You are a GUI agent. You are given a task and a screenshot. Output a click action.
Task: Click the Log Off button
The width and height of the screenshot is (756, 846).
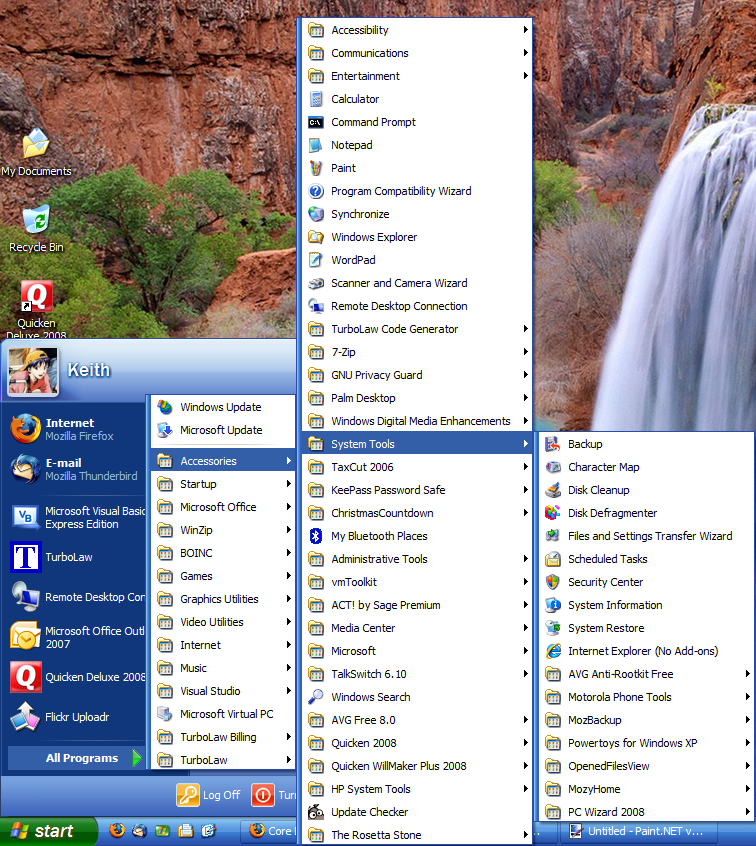(x=209, y=795)
